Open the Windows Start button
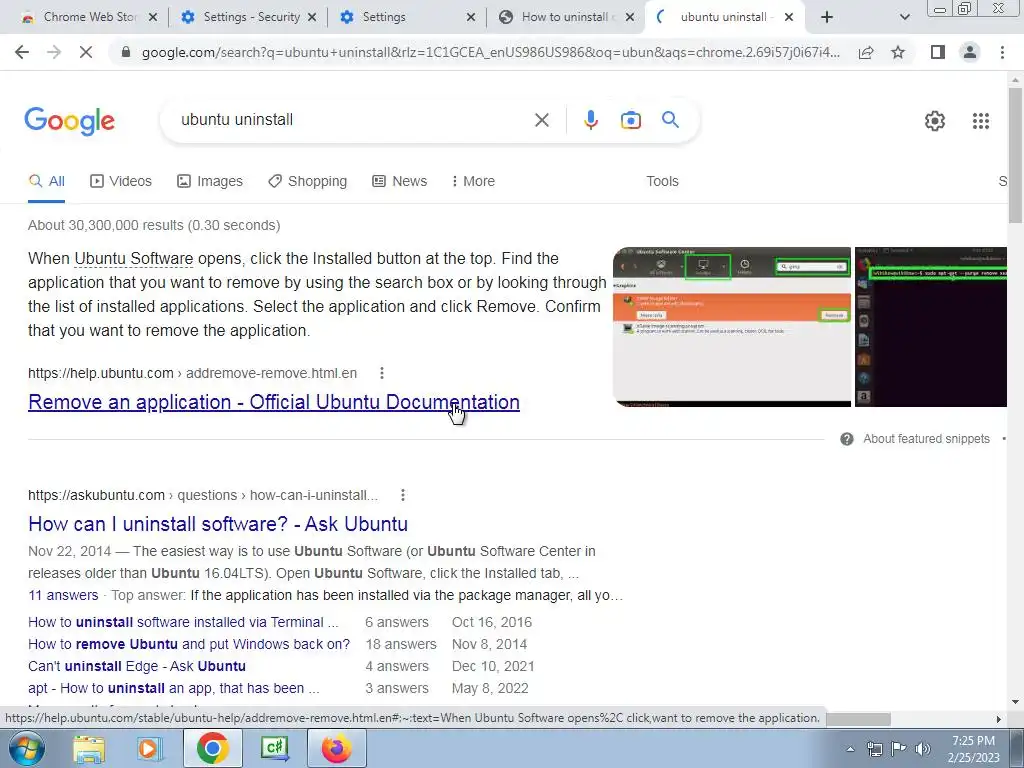This screenshot has height=768, width=1024. (26, 748)
